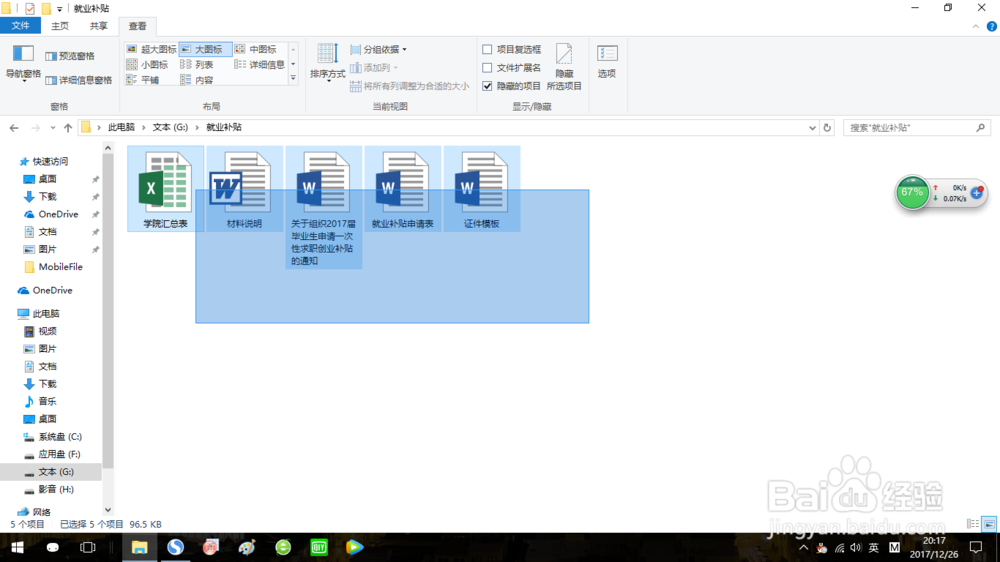Click 此电脑 in the address breadcrumb
Viewport: 1000px width, 562px height.
pos(121,127)
